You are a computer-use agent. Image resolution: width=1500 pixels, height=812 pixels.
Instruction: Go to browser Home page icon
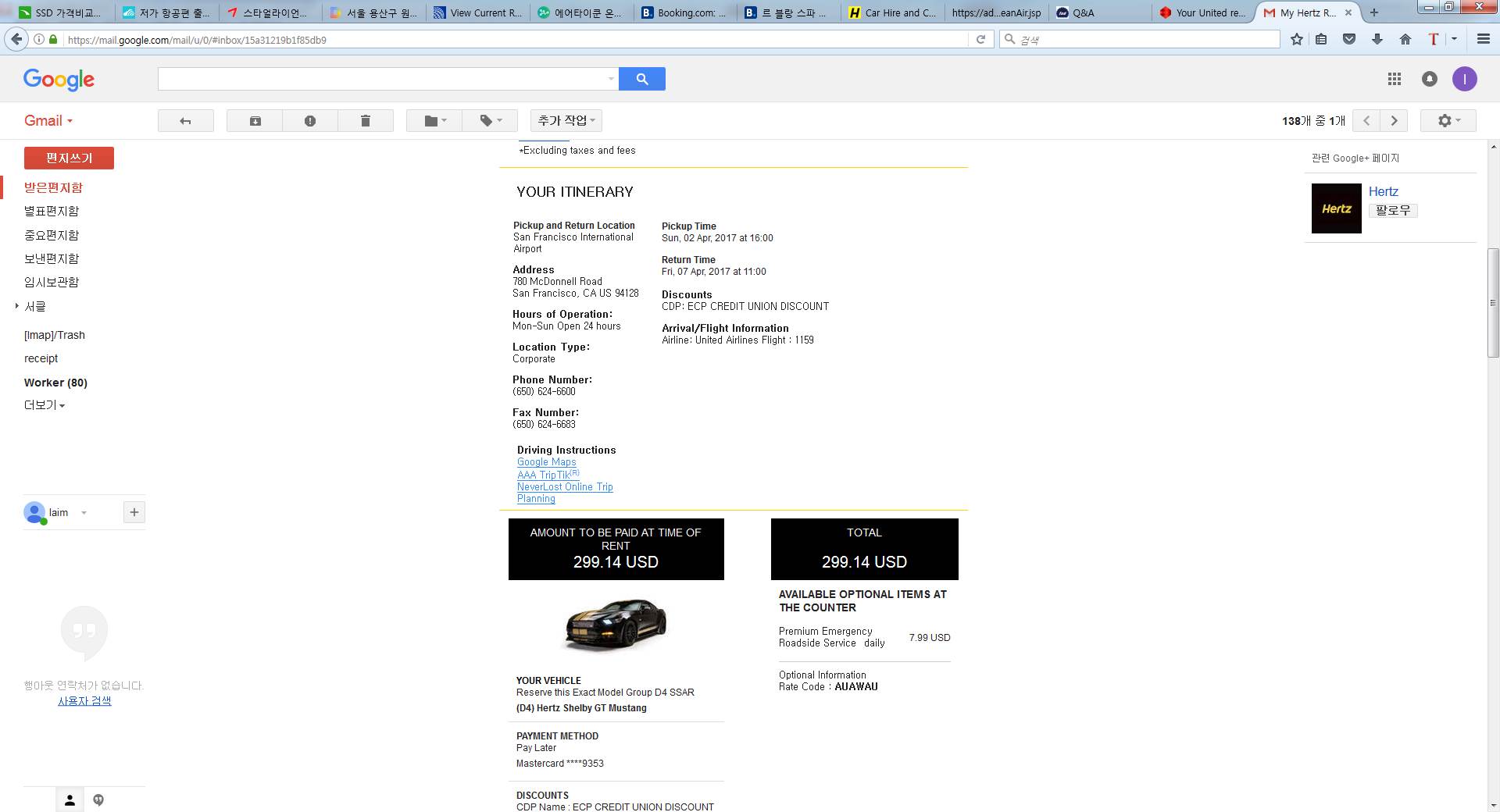tap(1405, 39)
